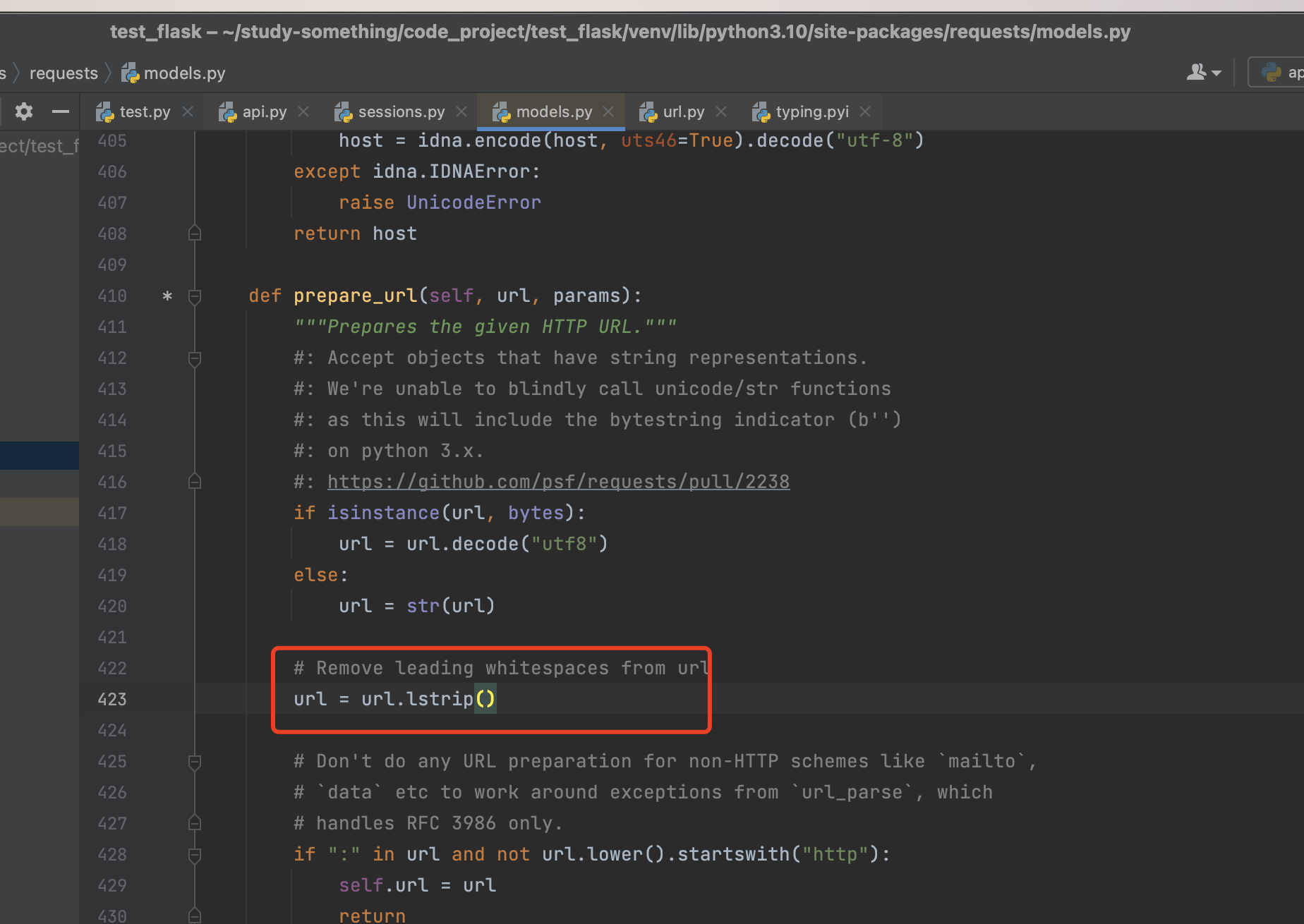
Task: Click the models.py breadcrumb
Action: 174,73
